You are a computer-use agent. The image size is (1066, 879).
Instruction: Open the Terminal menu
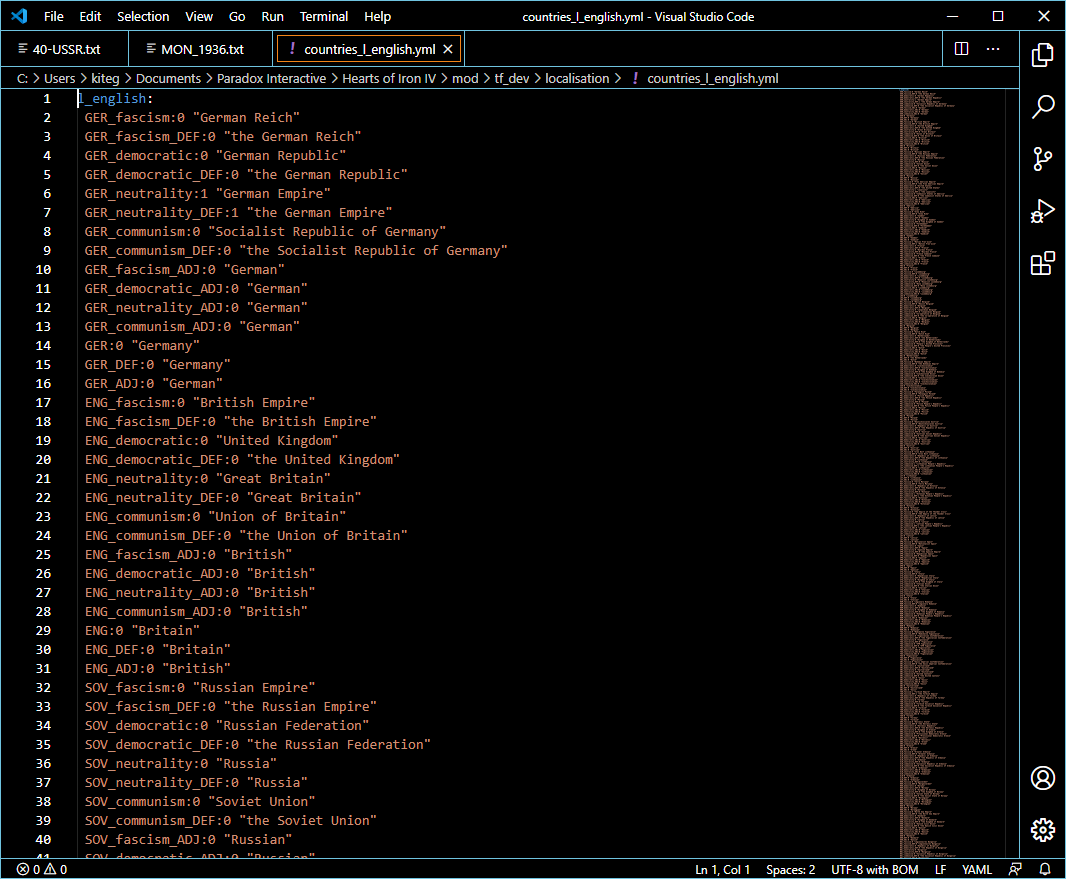click(x=324, y=16)
